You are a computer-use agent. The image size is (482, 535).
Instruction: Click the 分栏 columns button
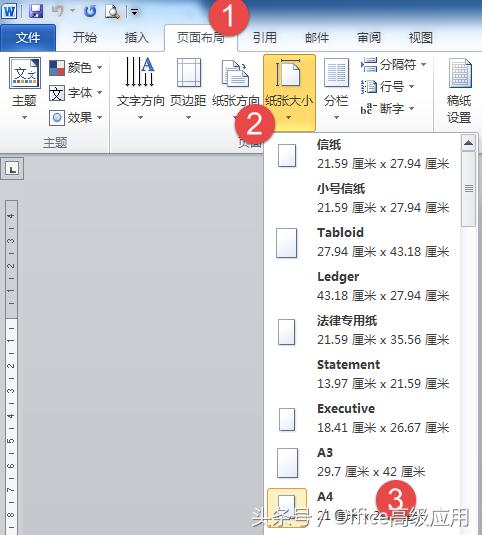tap(336, 89)
